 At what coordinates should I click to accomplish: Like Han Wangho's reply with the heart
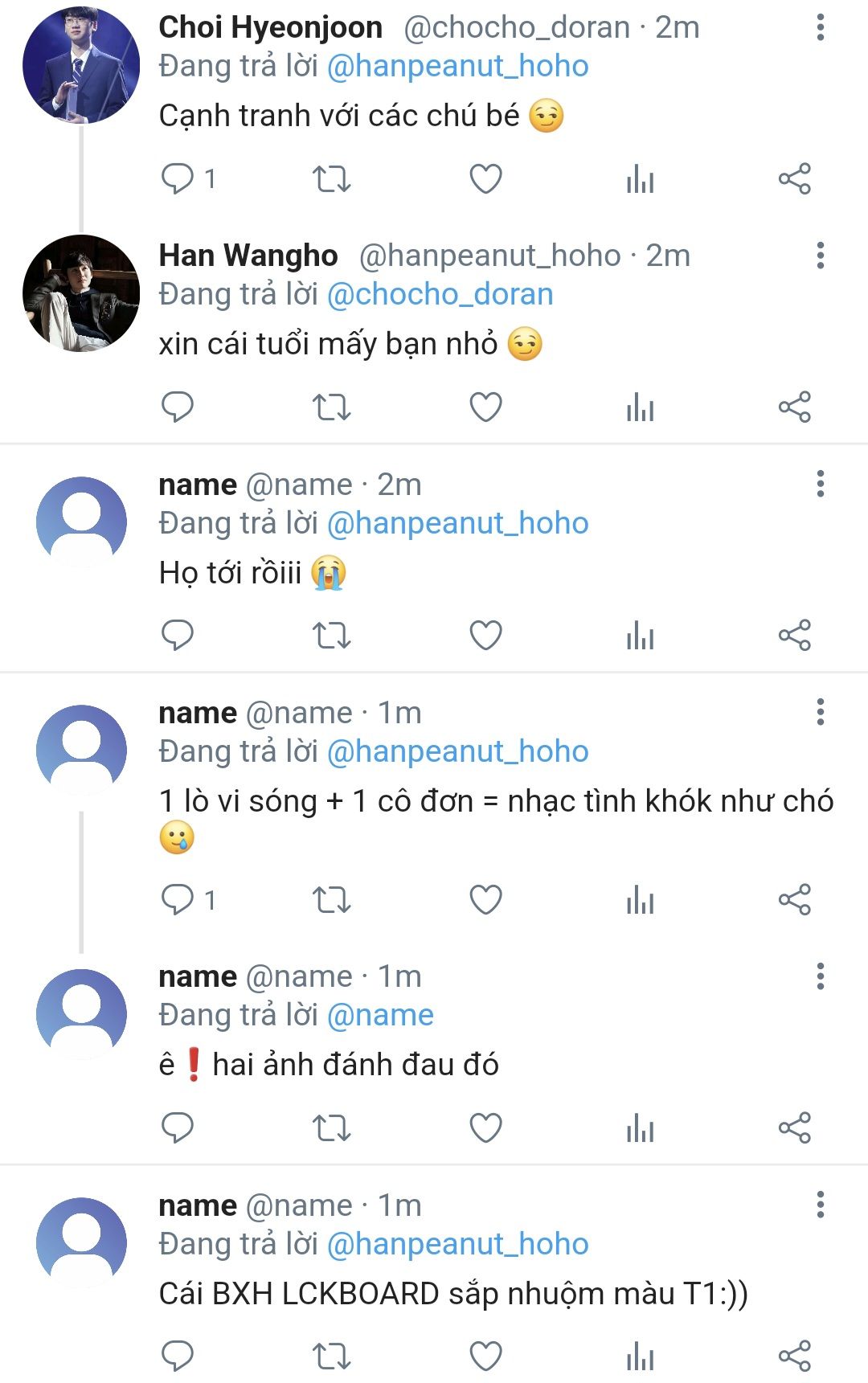(485, 407)
